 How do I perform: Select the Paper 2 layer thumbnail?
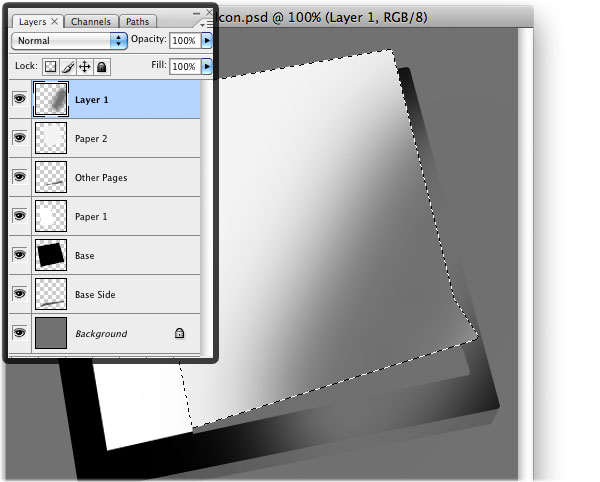(51, 138)
